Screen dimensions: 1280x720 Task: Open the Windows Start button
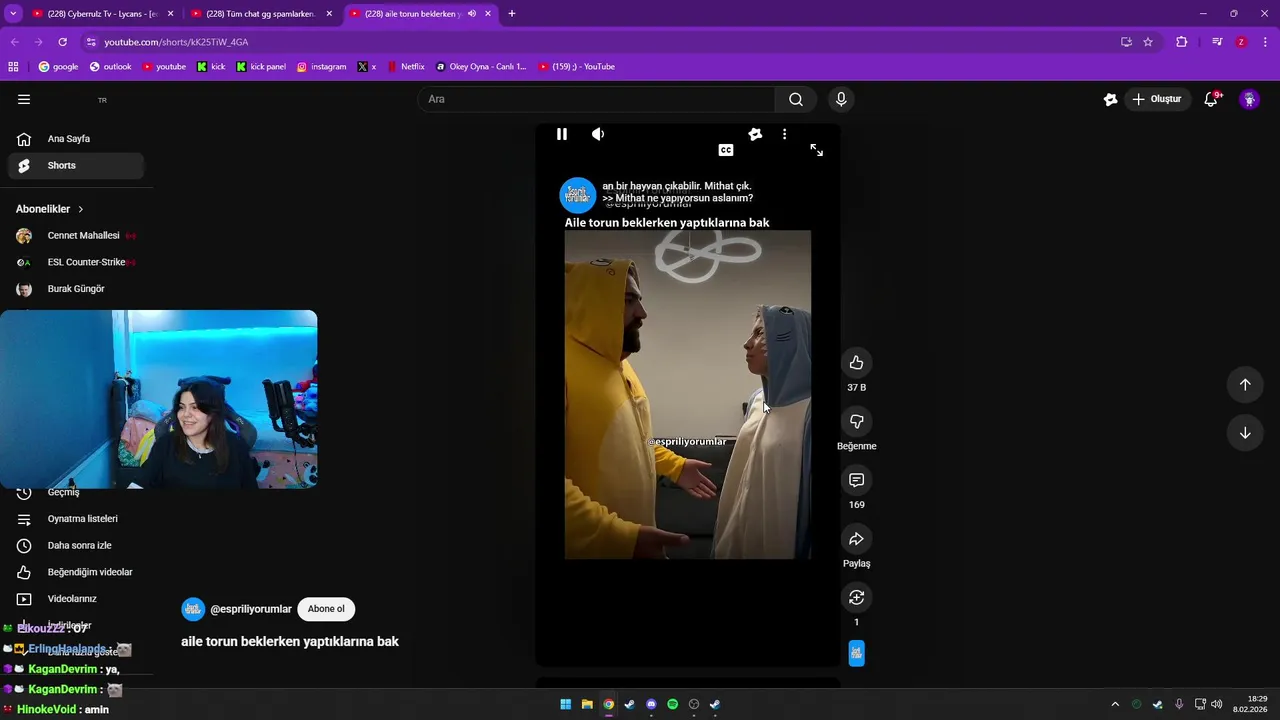(565, 705)
